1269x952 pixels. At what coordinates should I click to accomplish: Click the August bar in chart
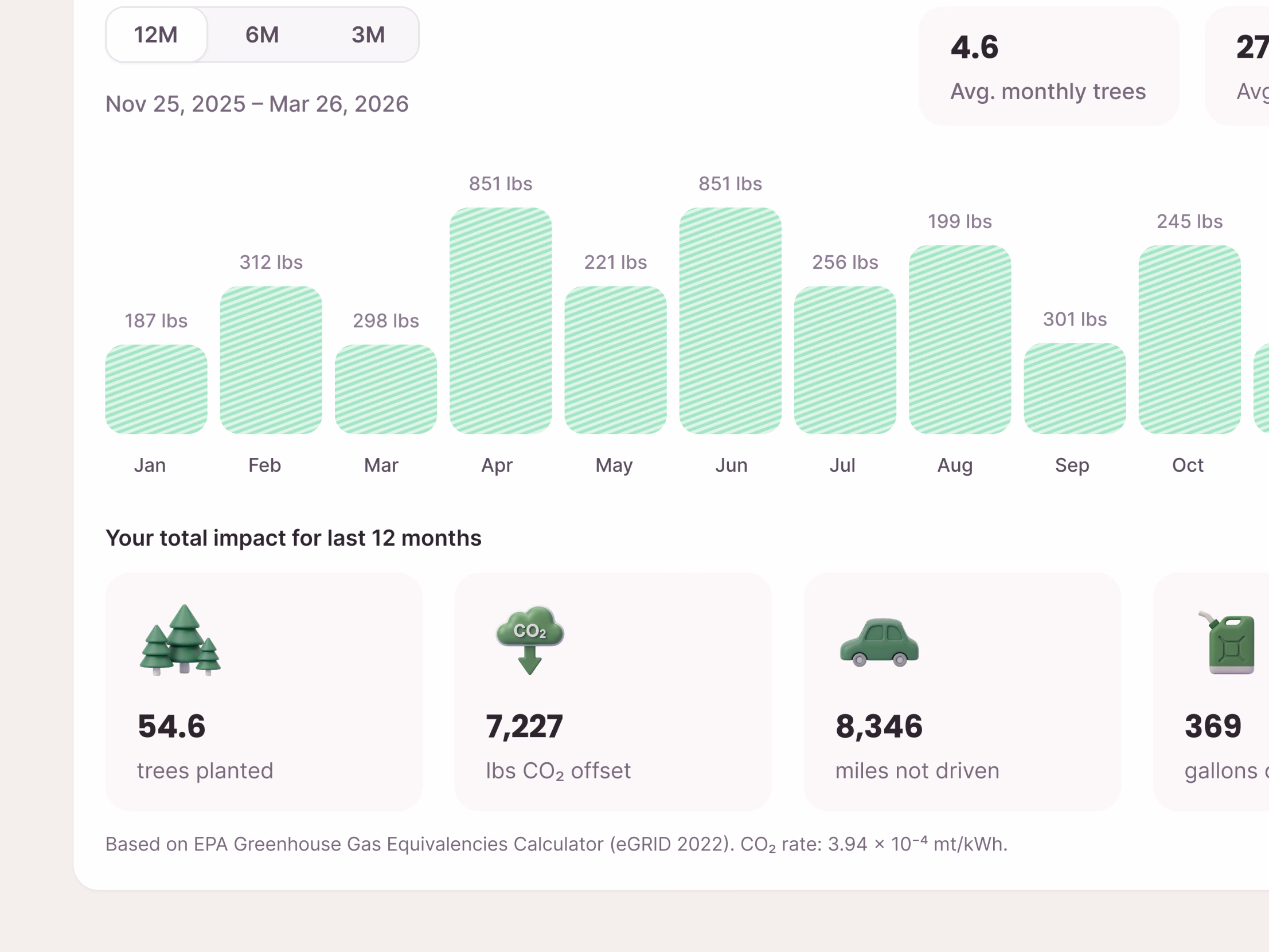(x=960, y=339)
